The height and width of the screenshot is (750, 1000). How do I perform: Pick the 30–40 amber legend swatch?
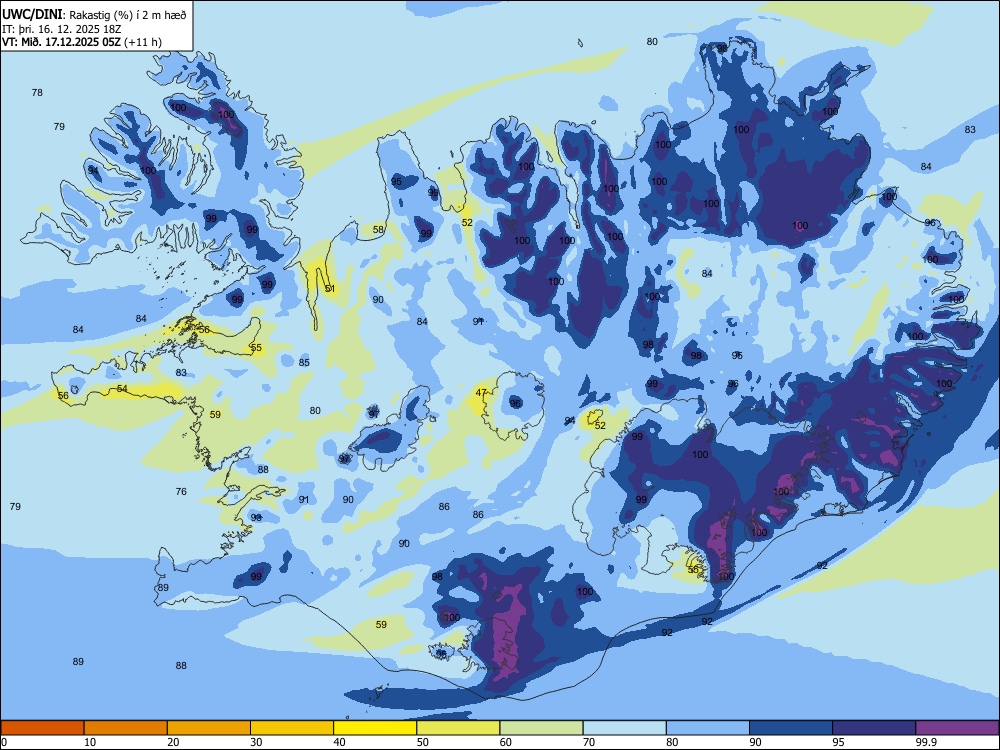point(292,728)
